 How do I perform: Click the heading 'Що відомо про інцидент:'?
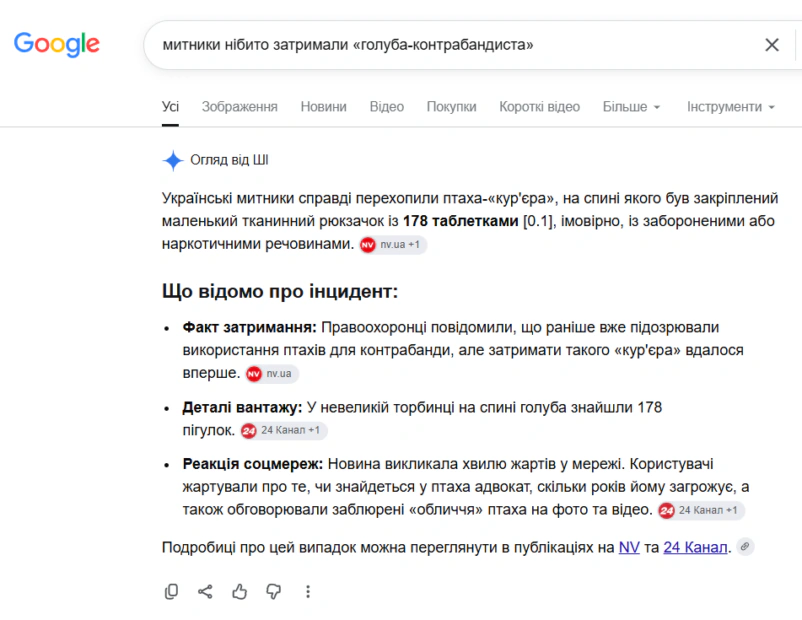click(280, 291)
